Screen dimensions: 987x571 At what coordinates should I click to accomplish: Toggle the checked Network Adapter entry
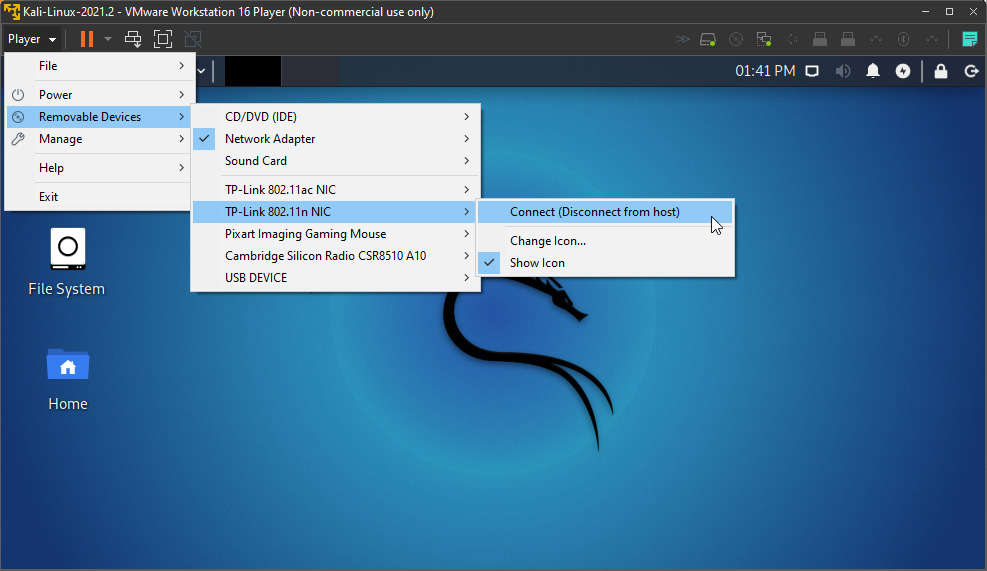point(270,139)
